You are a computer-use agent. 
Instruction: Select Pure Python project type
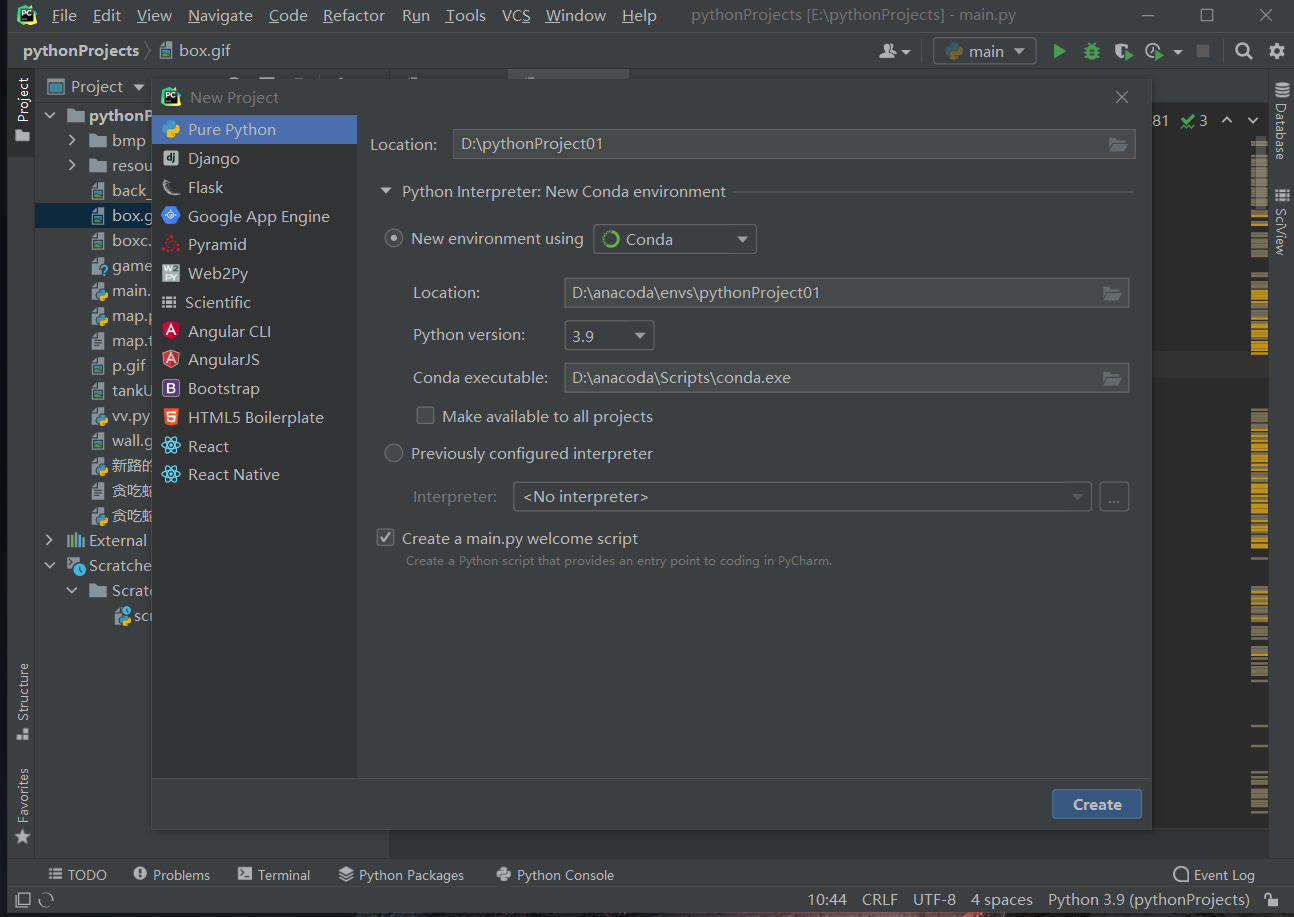pyautogui.click(x=254, y=129)
